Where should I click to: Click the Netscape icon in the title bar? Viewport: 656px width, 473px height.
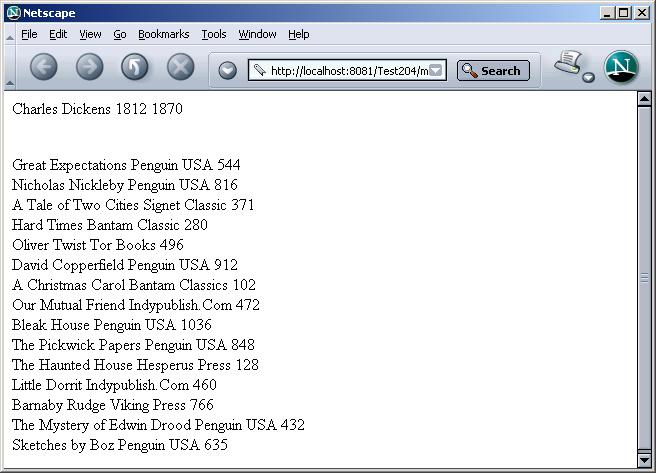pos(14,13)
